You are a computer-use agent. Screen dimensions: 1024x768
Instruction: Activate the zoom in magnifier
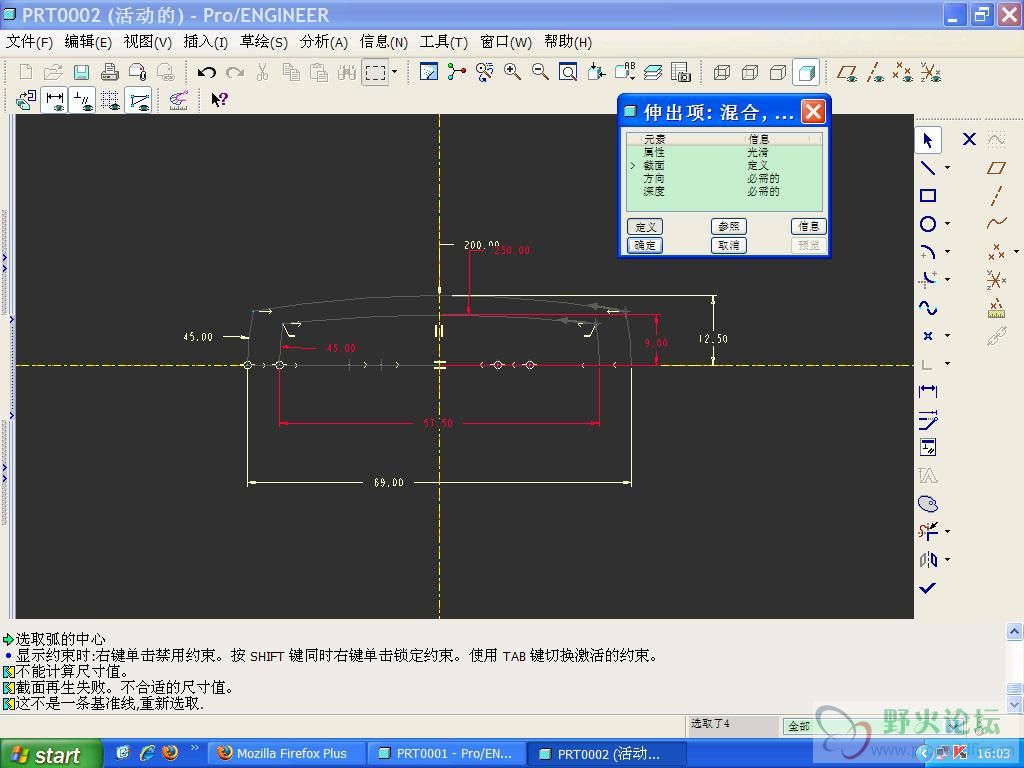tap(513, 72)
